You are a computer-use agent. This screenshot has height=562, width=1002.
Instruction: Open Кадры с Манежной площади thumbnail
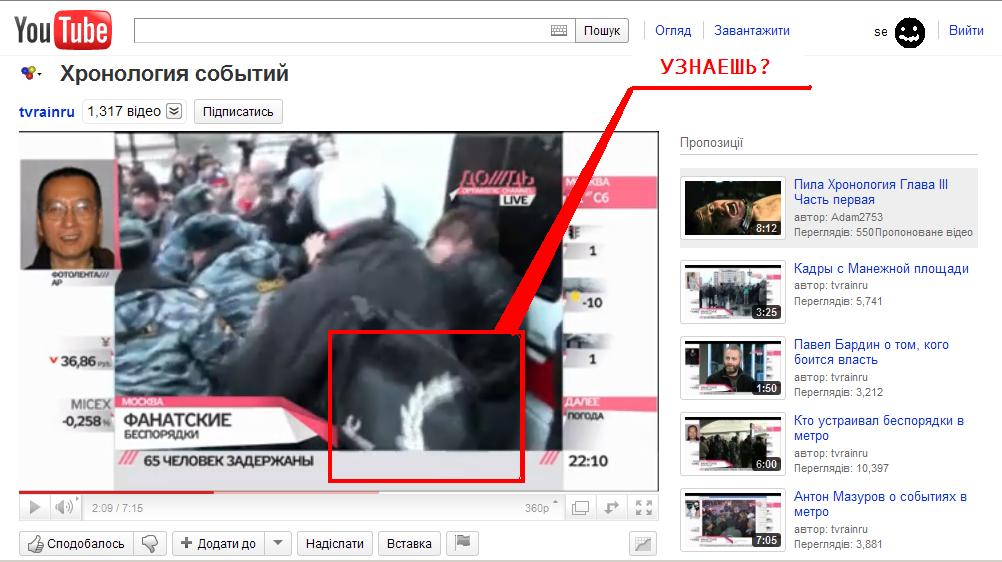coord(731,292)
